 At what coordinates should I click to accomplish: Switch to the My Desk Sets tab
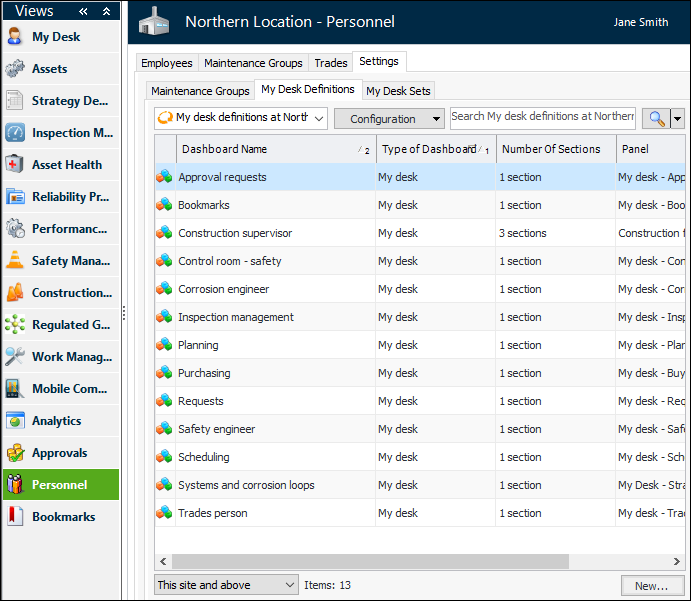[x=398, y=91]
